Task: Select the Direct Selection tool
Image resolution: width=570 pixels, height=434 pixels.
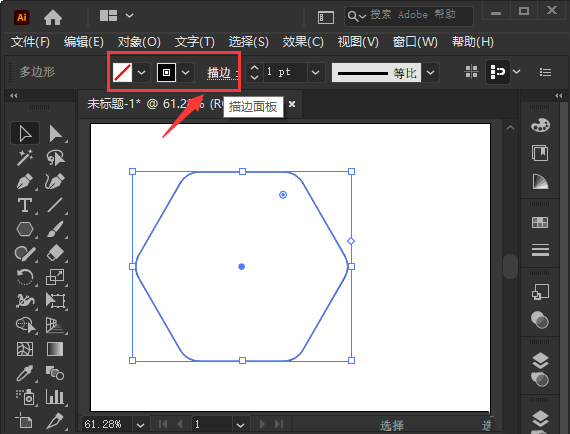Action: (56, 134)
